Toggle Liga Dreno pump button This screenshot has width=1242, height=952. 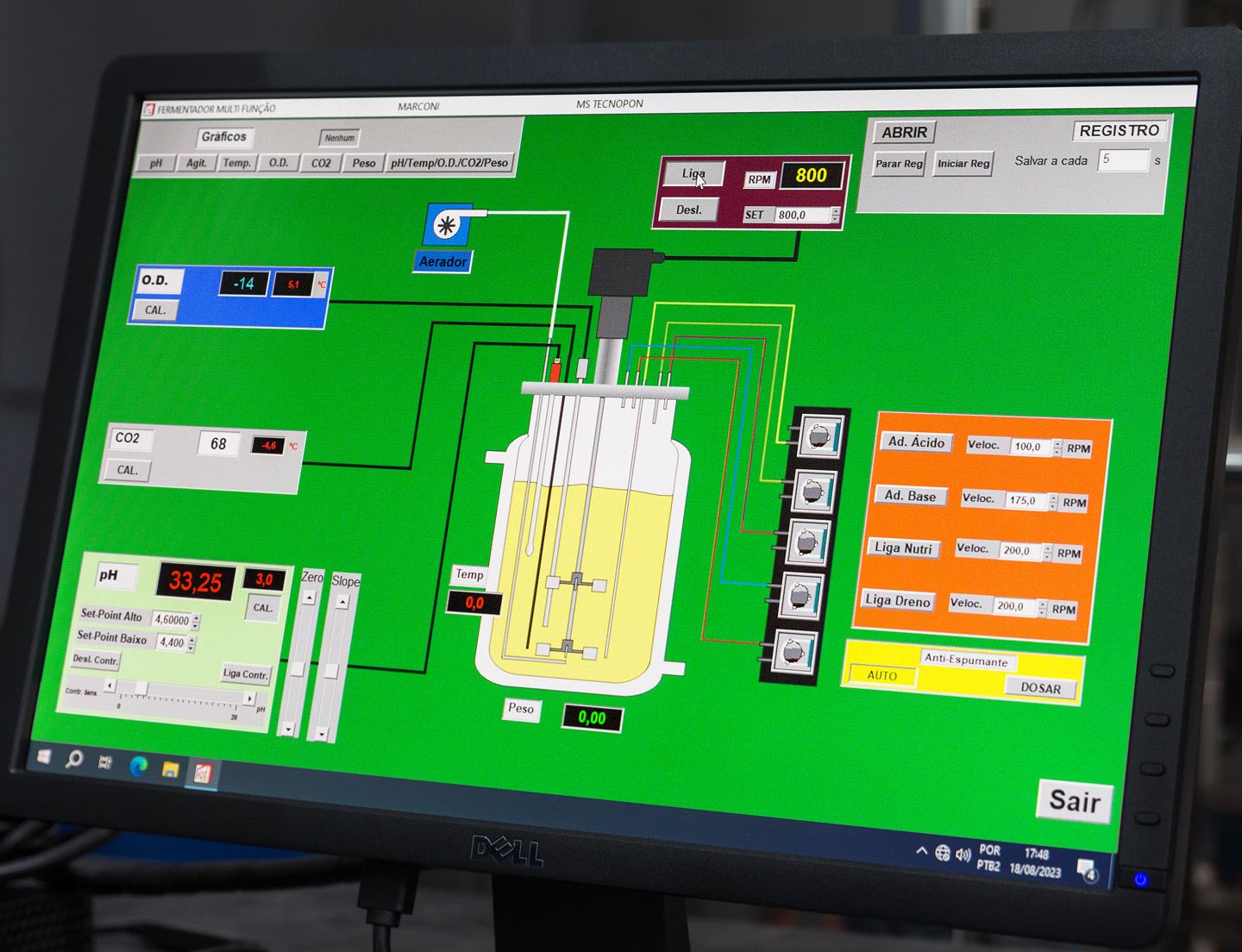(x=898, y=601)
